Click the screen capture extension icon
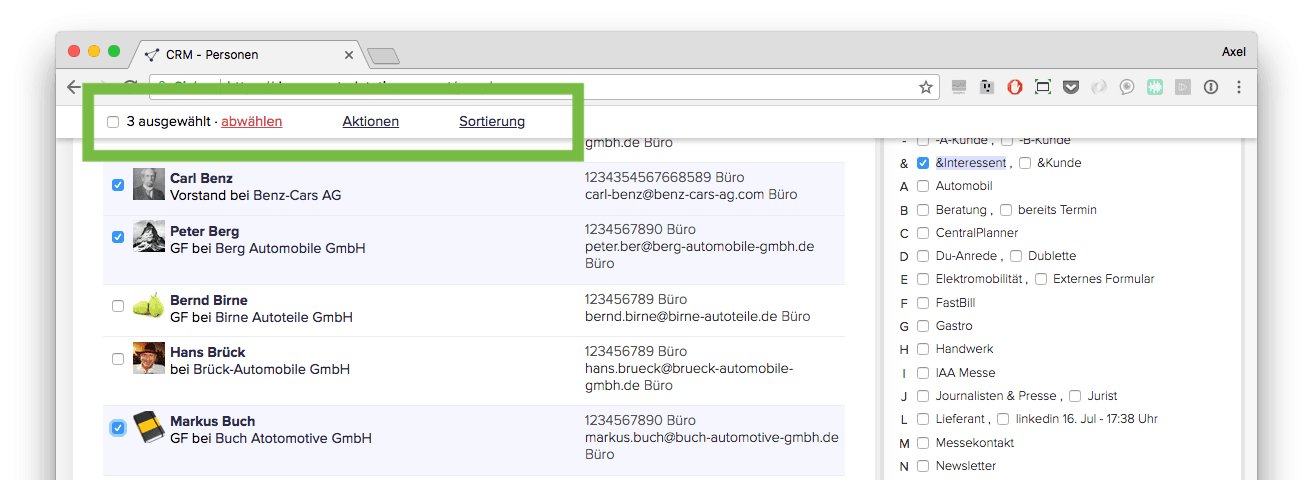The image size is (1313, 480). click(x=1043, y=87)
